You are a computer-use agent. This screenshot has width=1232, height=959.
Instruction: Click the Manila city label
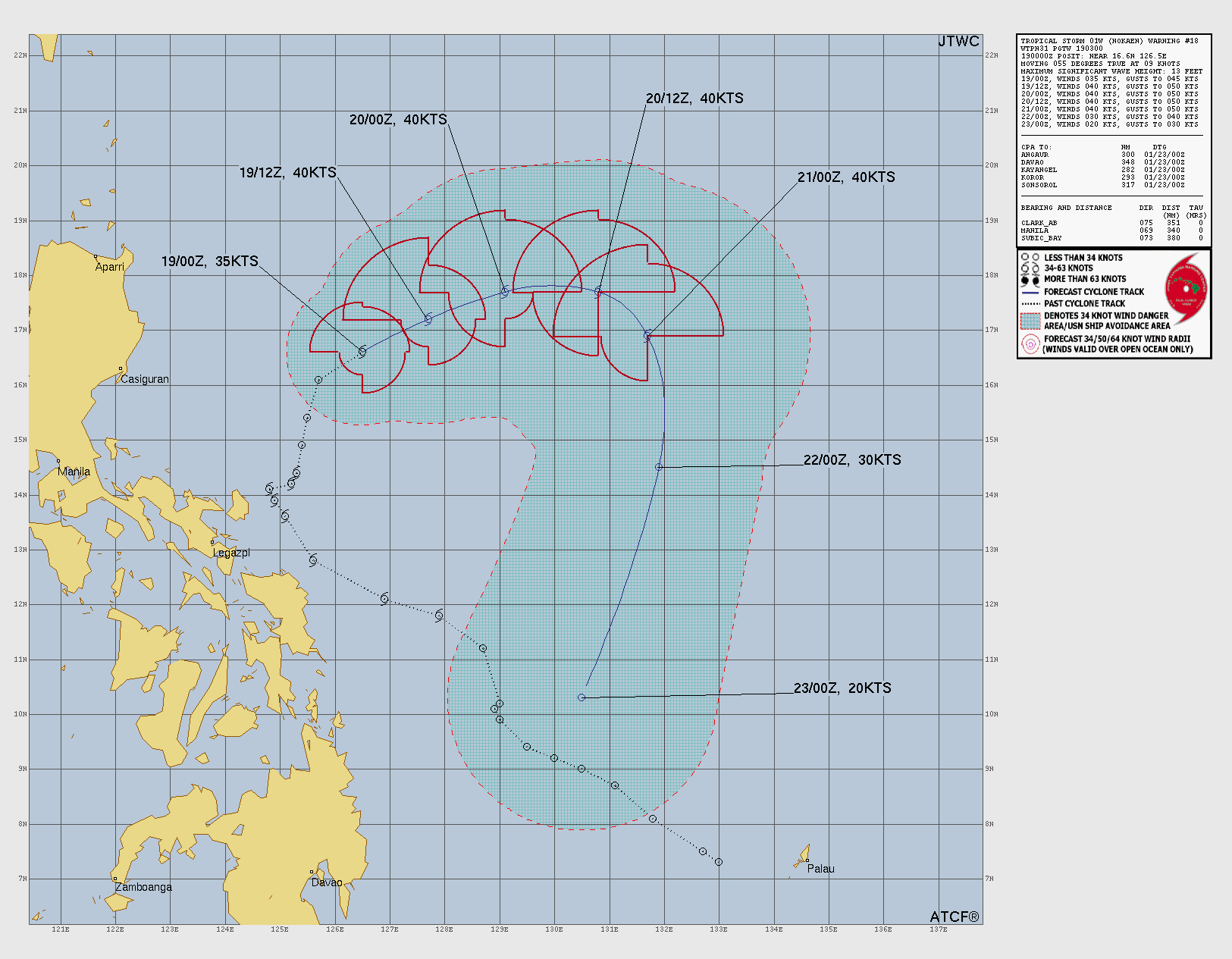[74, 472]
